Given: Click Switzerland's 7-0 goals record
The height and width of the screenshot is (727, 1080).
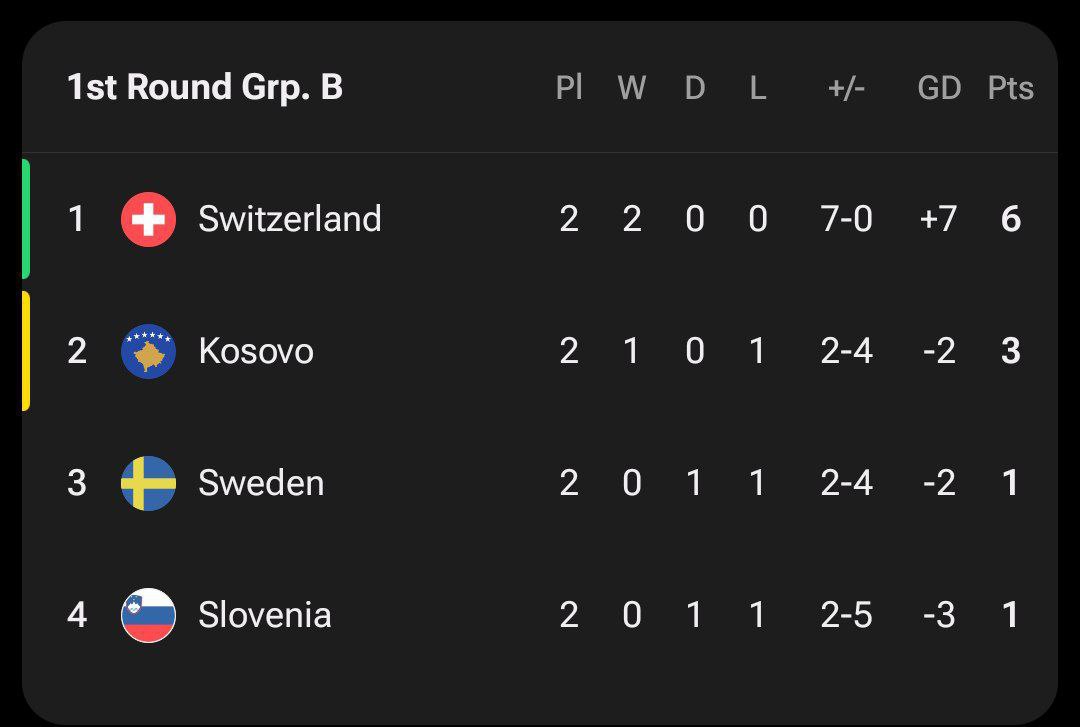Looking at the screenshot, I should point(846,219).
